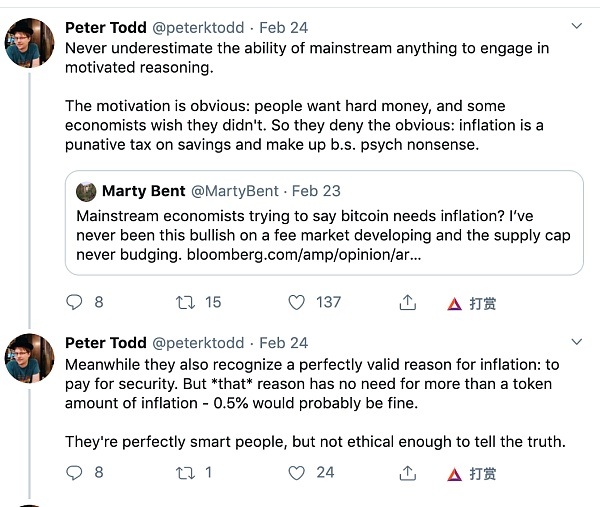
Task: Open Peter Todd's profile from first tweet name
Action: (106, 27)
